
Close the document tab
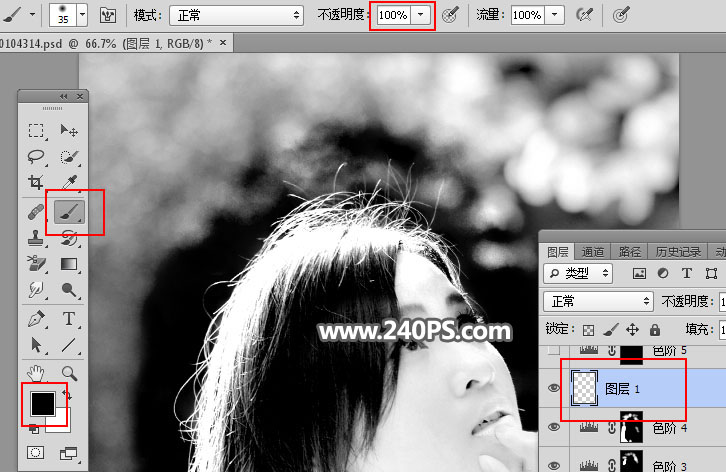(x=223, y=43)
